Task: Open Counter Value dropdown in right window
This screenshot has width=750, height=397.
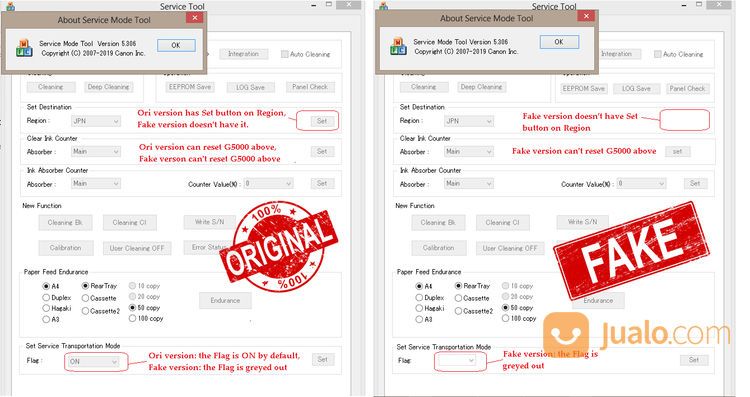Action: point(641,184)
